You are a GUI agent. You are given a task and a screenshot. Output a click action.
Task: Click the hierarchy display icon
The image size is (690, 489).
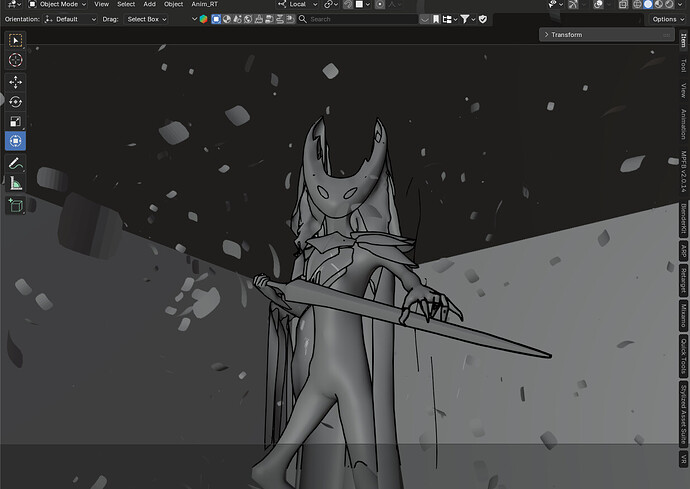(447, 19)
